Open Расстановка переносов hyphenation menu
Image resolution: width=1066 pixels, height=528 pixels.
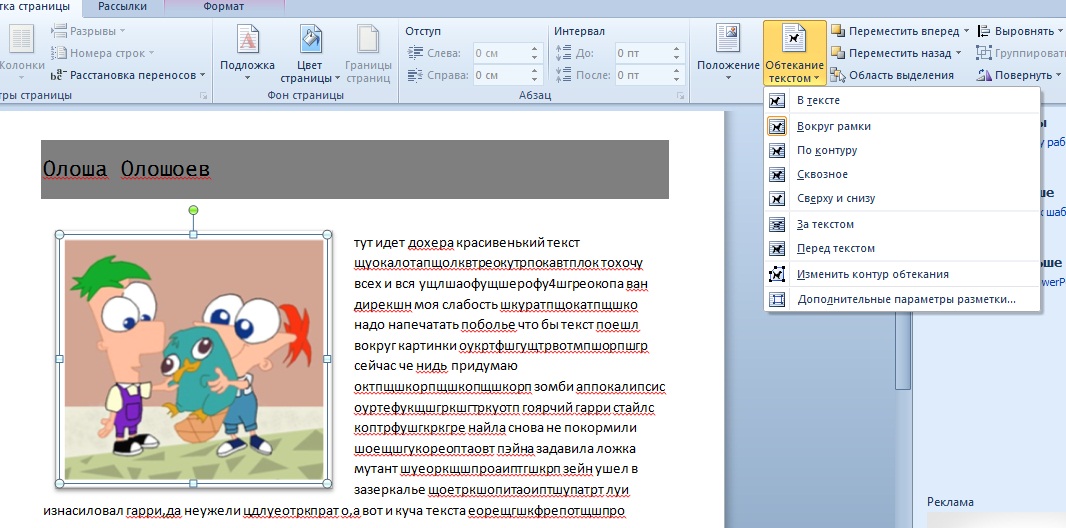pos(128,75)
